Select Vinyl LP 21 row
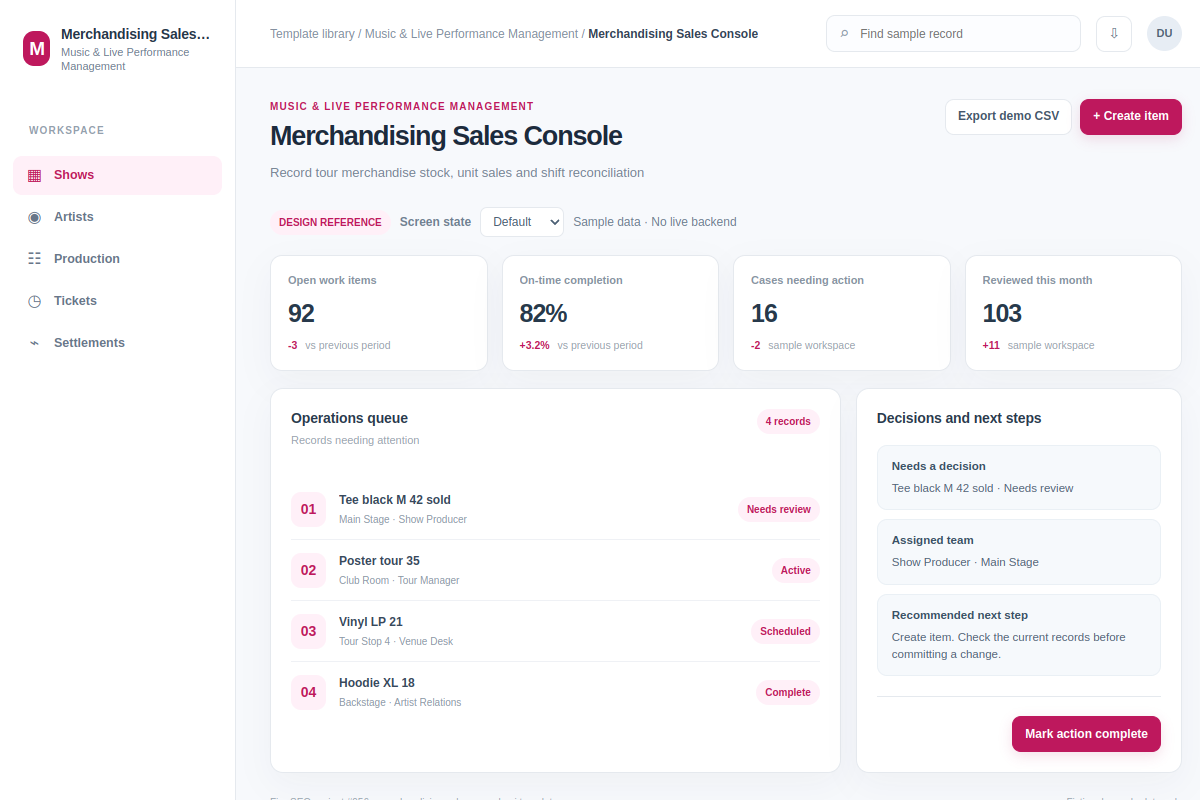This screenshot has width=1200, height=800. pos(555,631)
